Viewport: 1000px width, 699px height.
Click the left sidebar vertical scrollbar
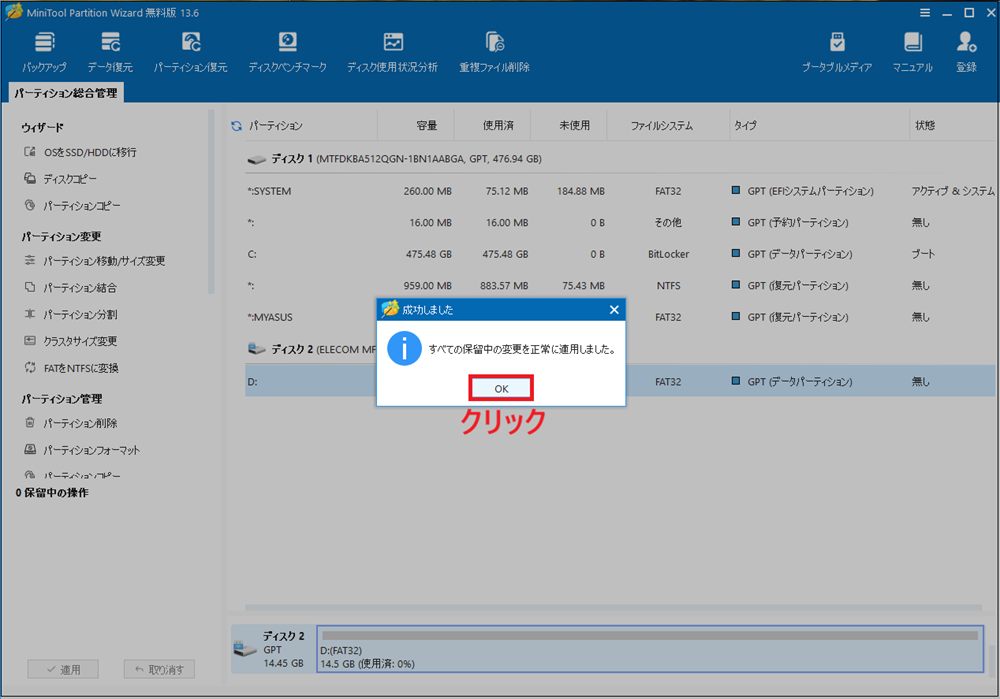coord(211,203)
